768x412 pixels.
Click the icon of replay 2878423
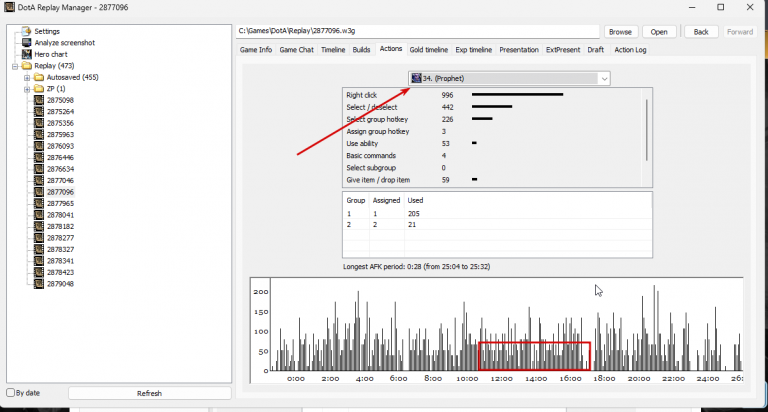click(x=39, y=272)
